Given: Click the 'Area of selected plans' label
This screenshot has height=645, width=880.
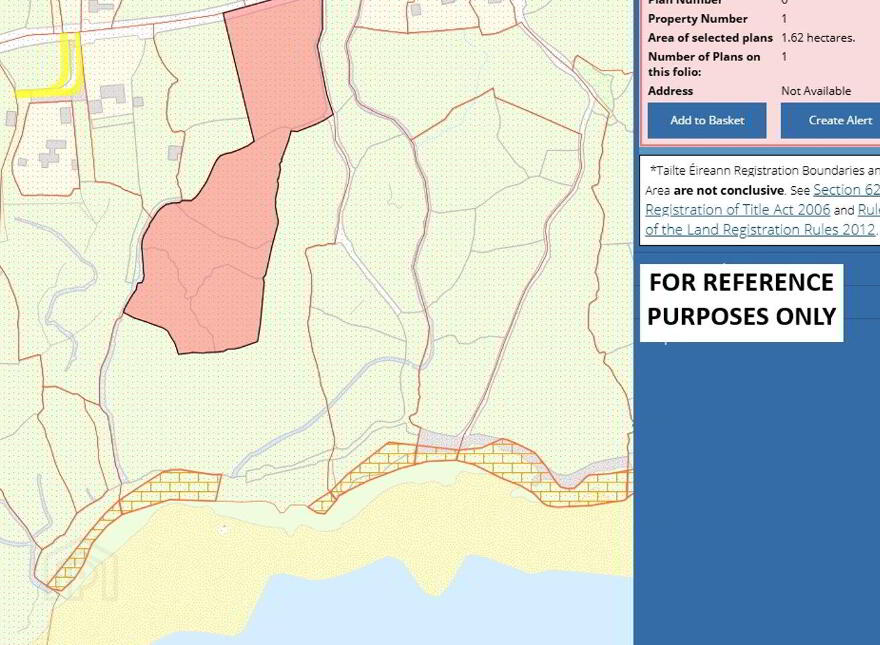Looking at the screenshot, I should click(x=710, y=38).
